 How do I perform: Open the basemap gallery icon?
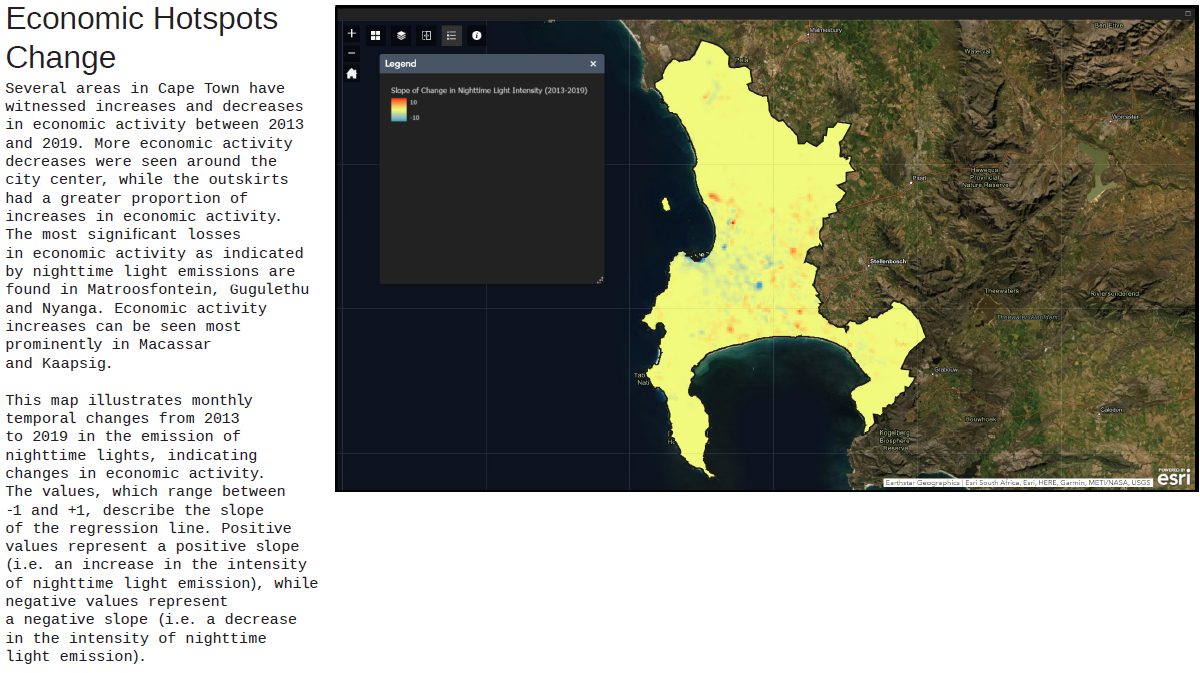[375, 35]
